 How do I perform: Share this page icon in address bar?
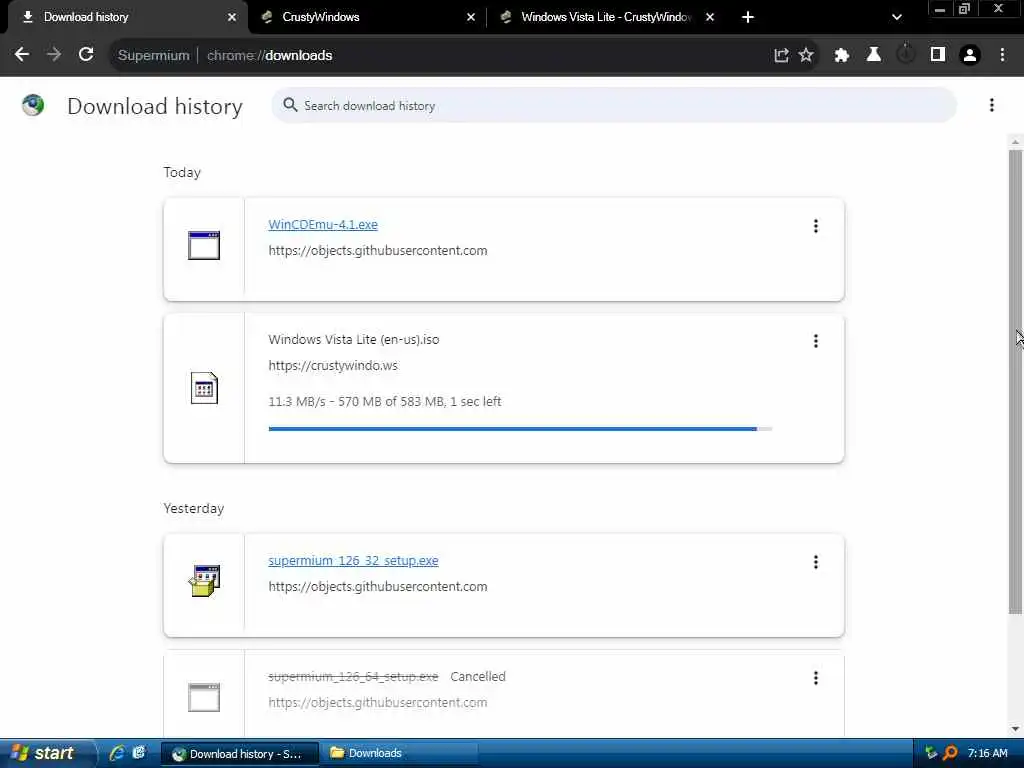point(781,56)
